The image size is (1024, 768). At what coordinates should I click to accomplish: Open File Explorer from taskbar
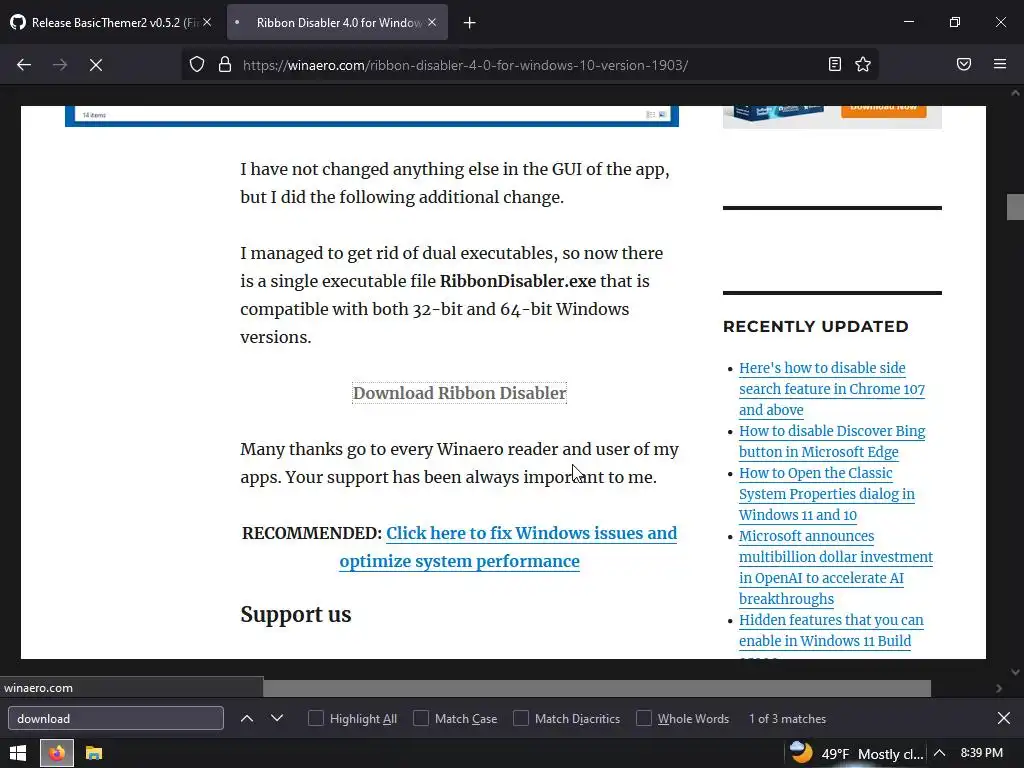pyautogui.click(x=94, y=753)
